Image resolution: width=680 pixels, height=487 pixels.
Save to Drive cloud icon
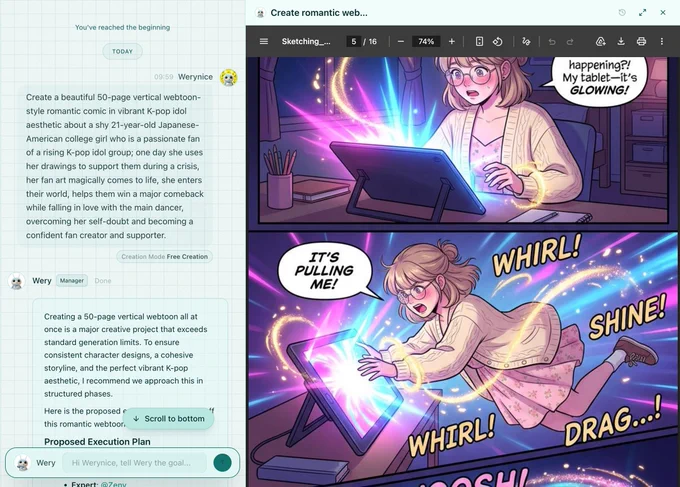tap(601, 41)
